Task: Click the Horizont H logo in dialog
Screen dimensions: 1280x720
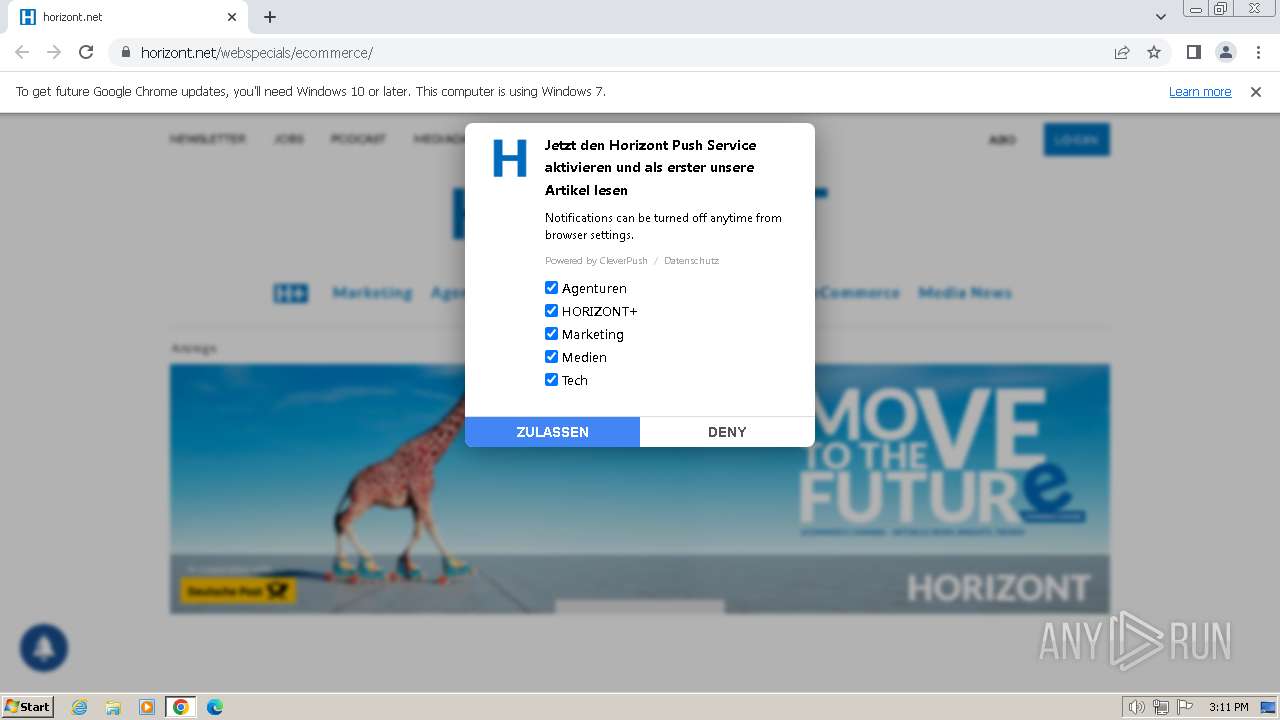Action: (x=510, y=158)
